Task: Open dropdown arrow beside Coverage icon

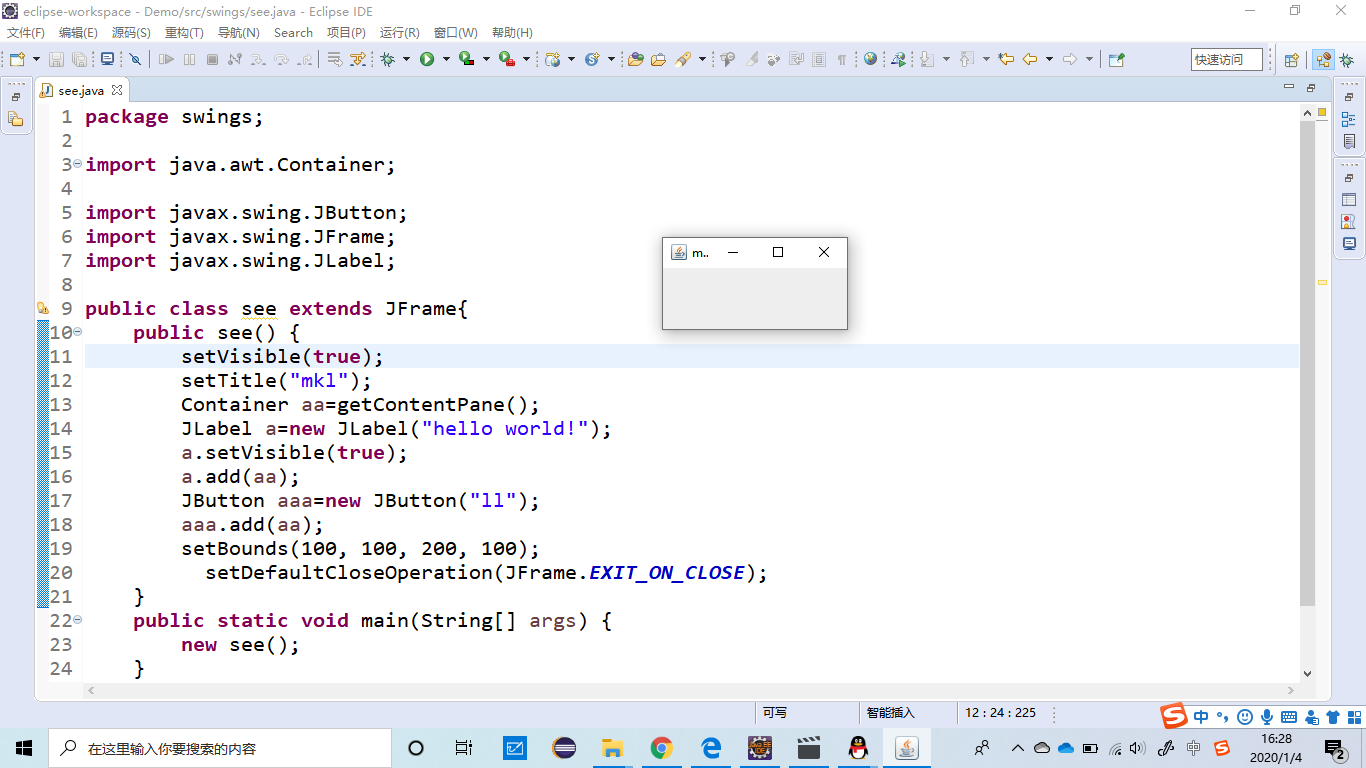Action: (x=486, y=59)
